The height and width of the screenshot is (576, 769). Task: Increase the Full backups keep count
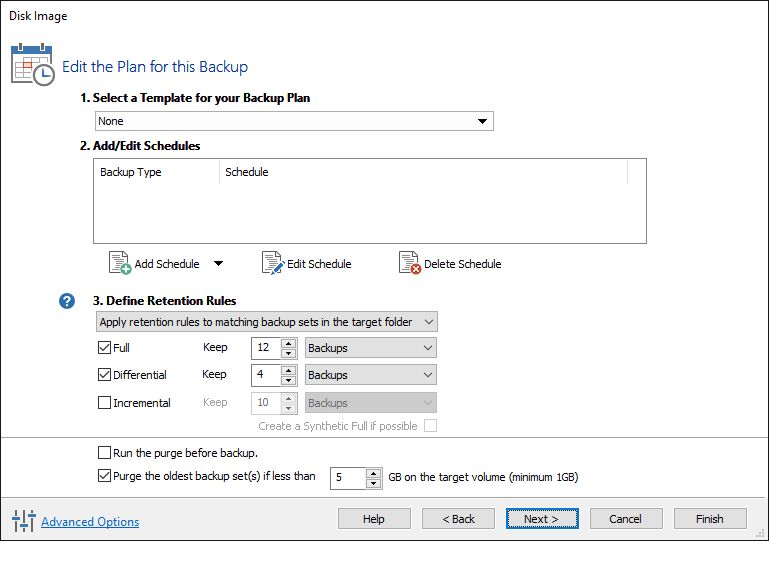tap(288, 343)
